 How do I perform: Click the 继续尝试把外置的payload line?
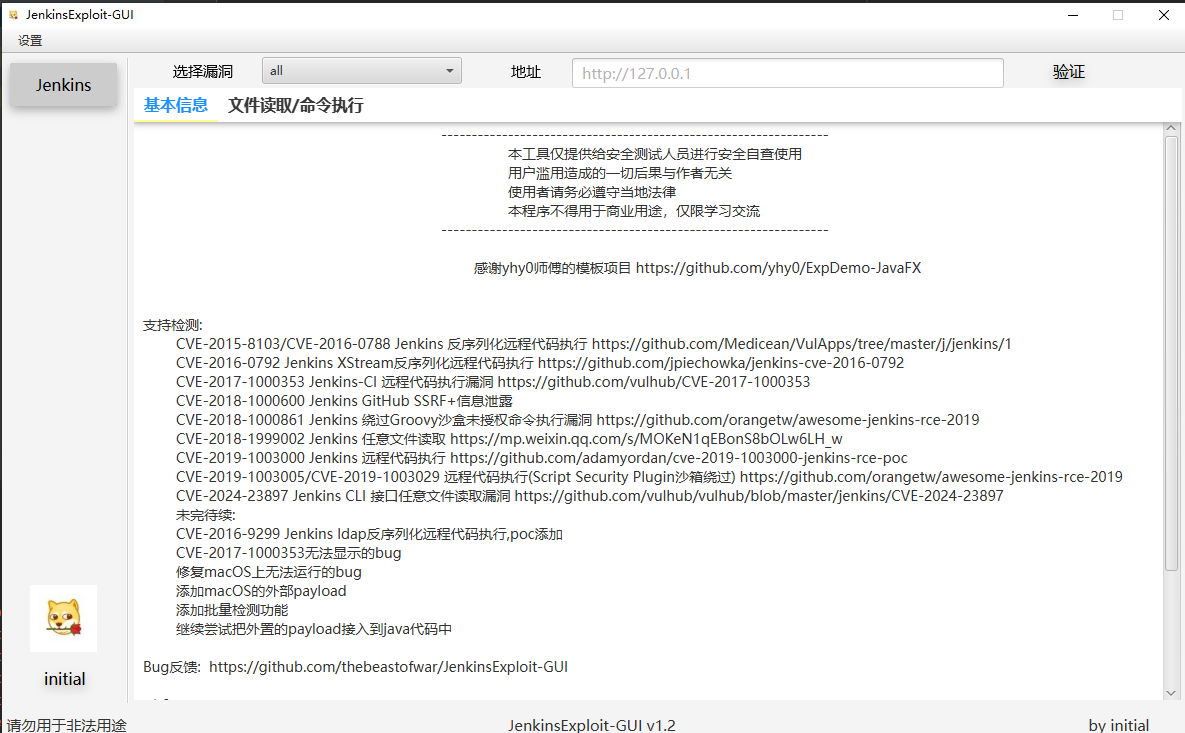point(314,629)
